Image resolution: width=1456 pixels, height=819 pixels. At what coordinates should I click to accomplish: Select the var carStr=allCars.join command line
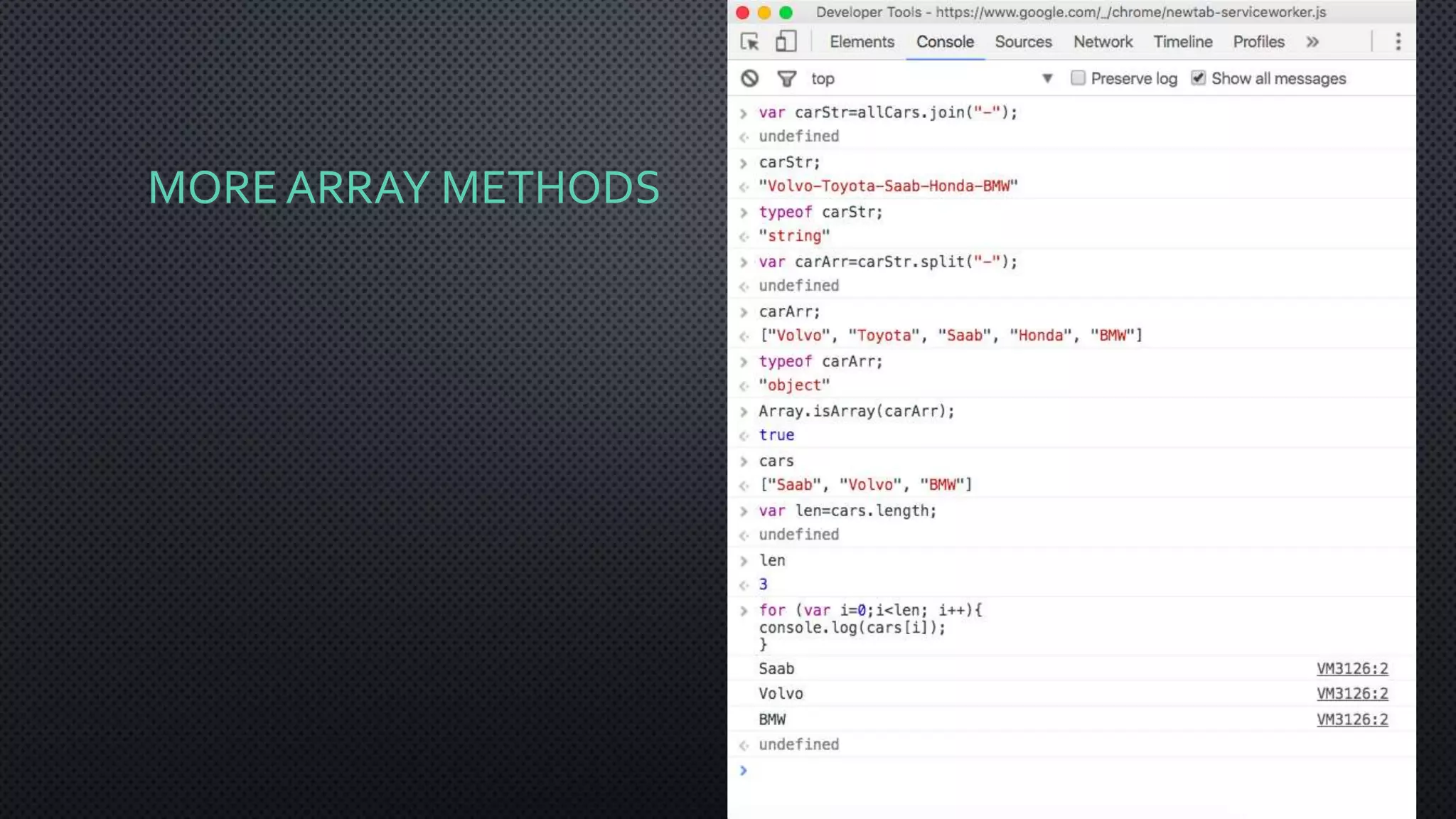click(x=888, y=112)
